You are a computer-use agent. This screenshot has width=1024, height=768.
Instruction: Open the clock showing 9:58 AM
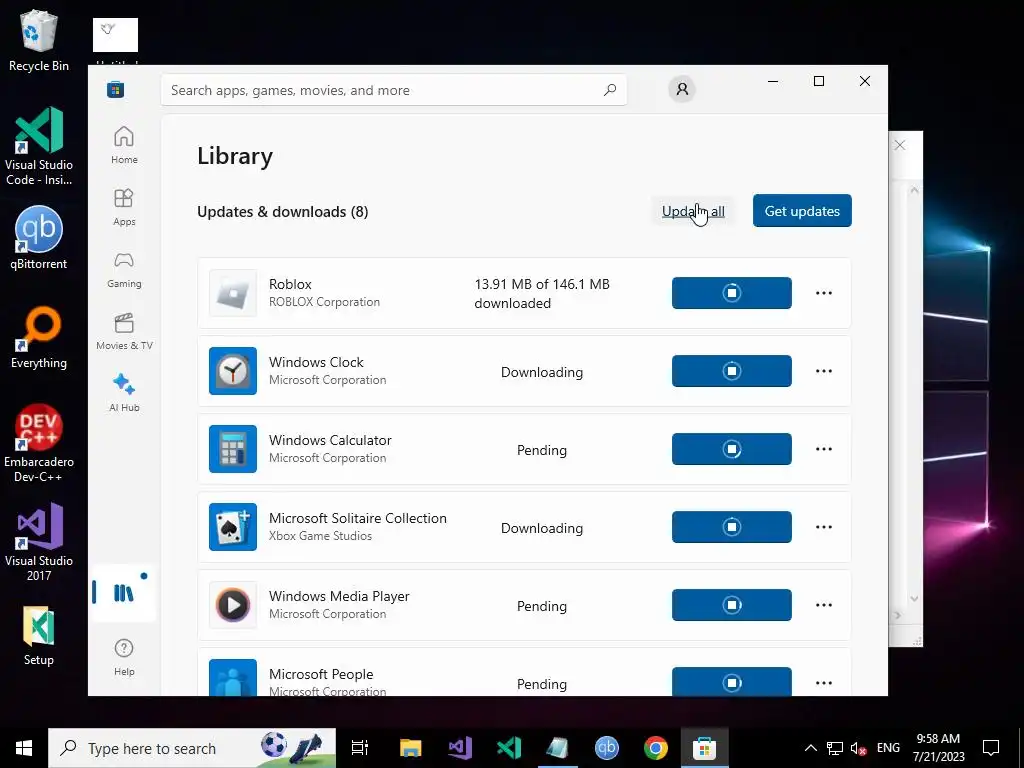point(938,748)
